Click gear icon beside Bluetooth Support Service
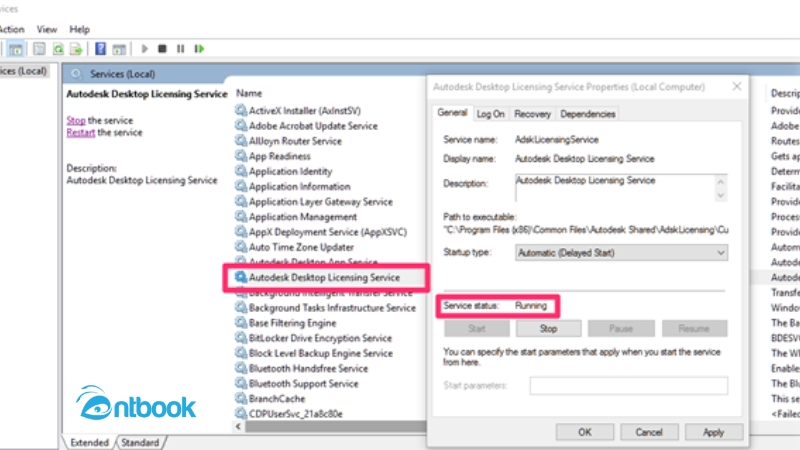This screenshot has height=450, width=800. [x=240, y=383]
